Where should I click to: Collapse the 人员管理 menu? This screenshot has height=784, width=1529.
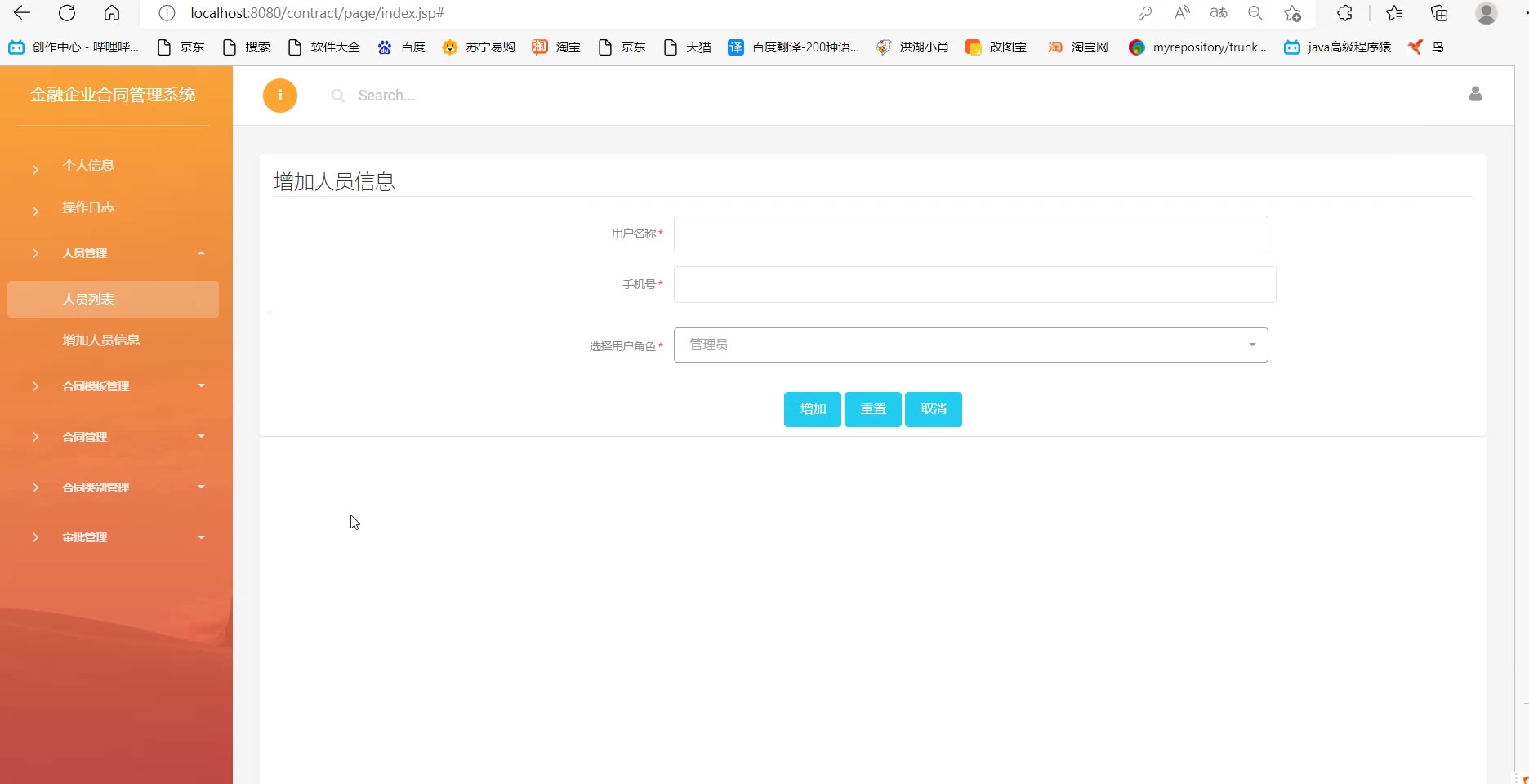coord(114,253)
